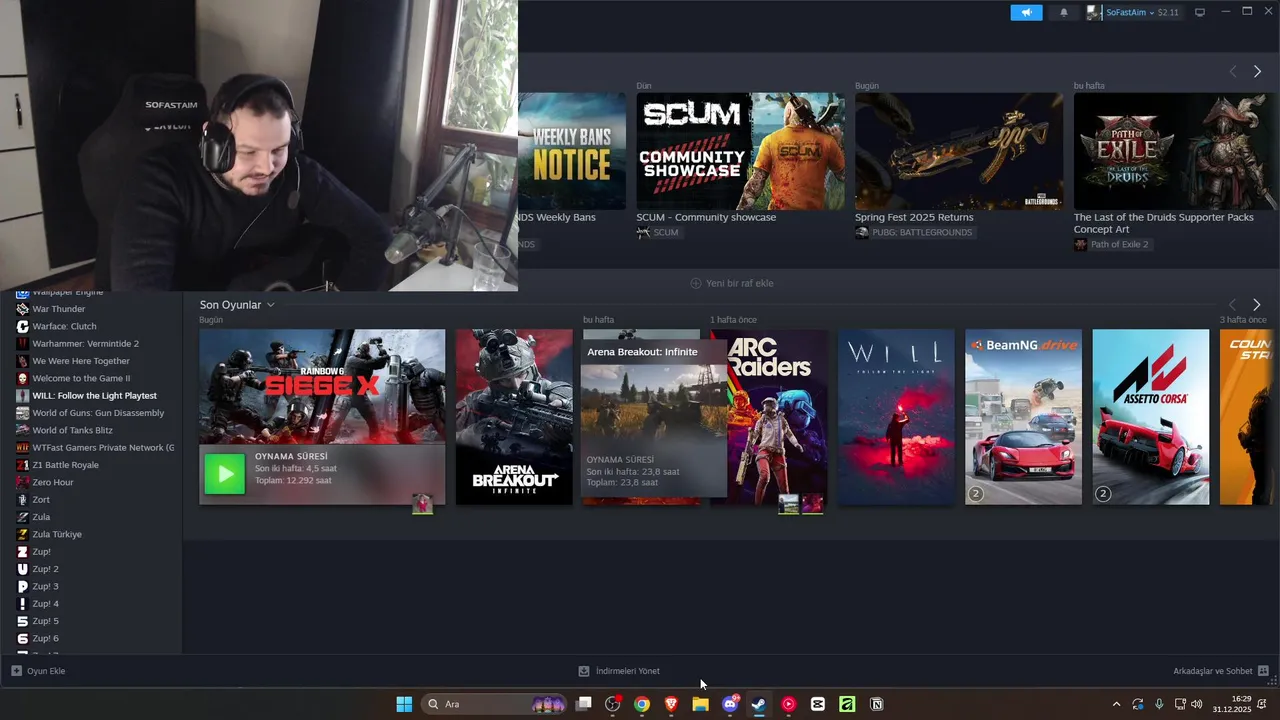
Task: Click Yeni bir raf ekle button
Action: coord(732,283)
